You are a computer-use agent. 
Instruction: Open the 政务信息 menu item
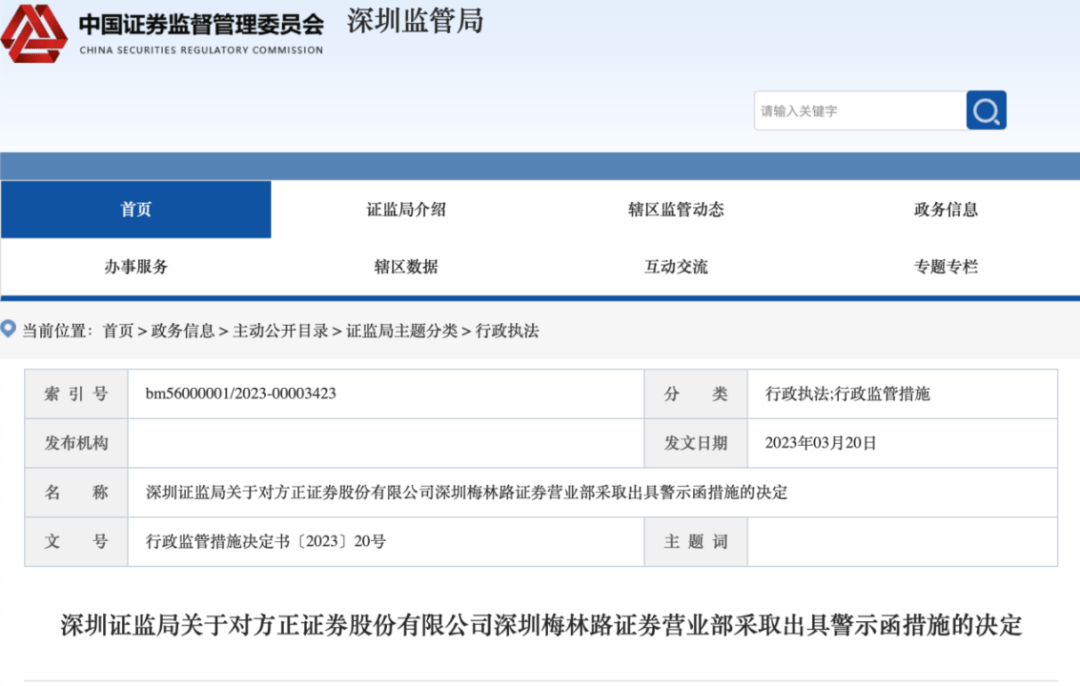point(946,209)
